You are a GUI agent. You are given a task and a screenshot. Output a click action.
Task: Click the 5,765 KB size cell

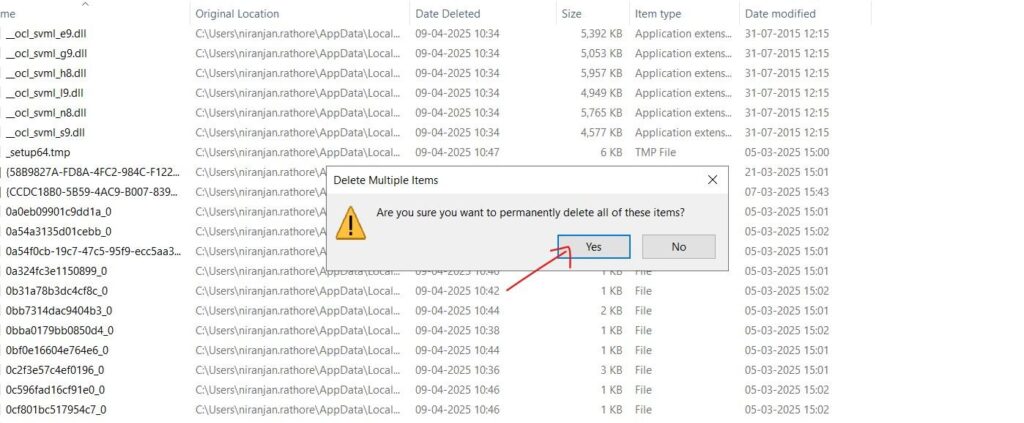point(601,112)
